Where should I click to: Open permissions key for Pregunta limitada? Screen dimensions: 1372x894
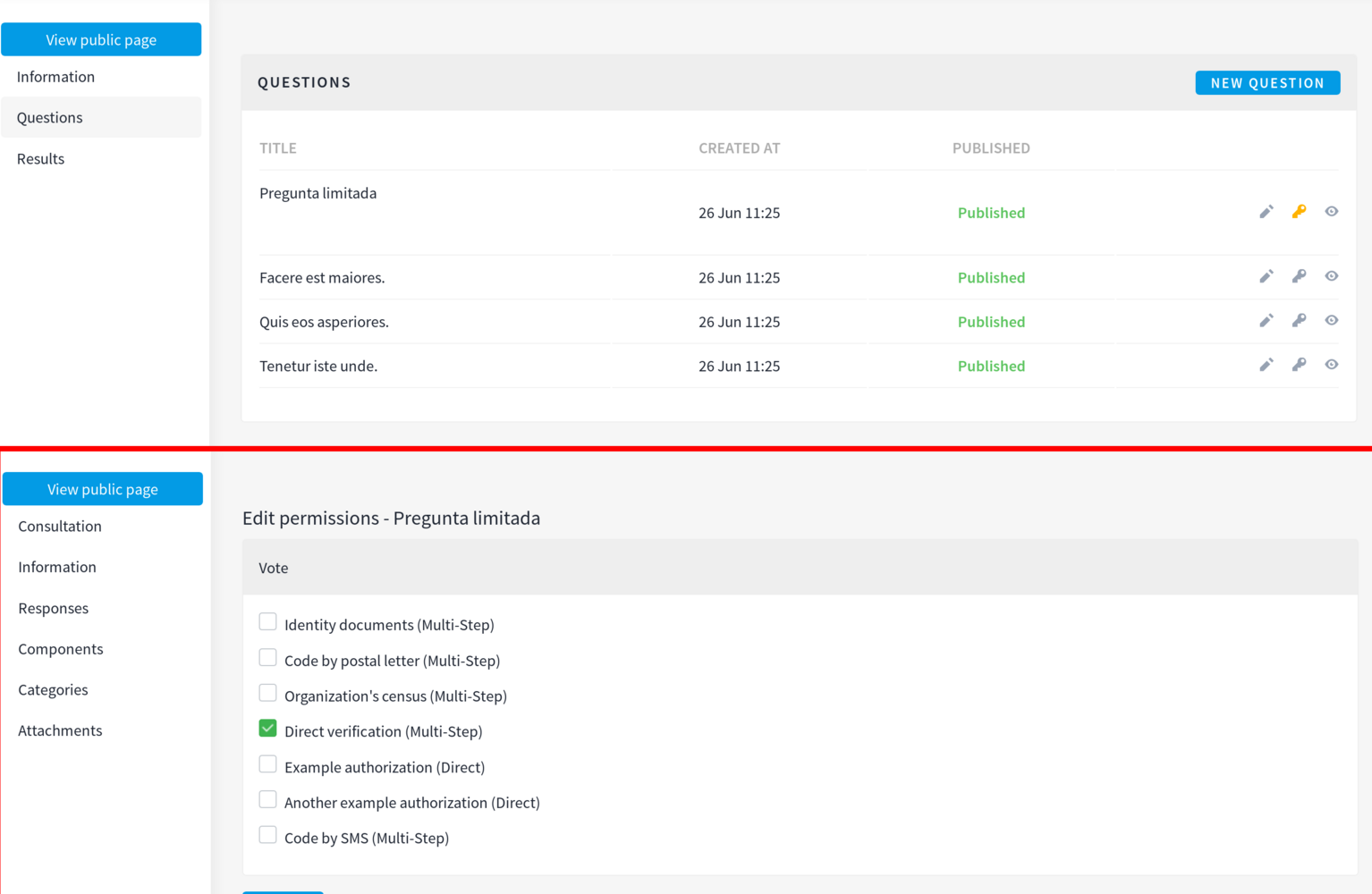tap(1299, 212)
